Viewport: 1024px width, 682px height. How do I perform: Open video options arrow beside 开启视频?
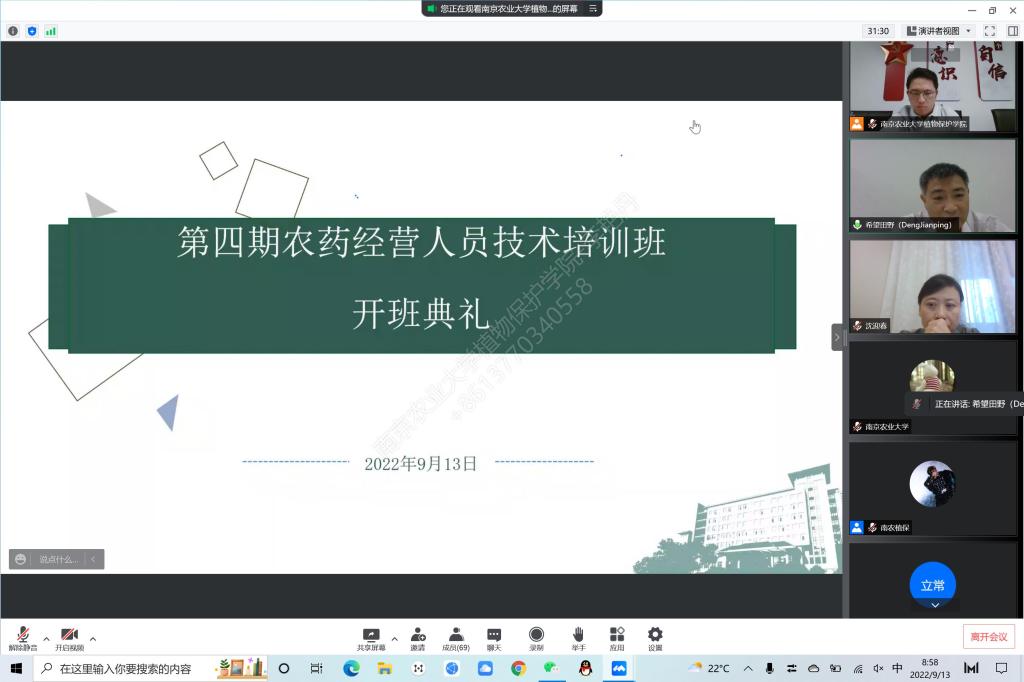tap(93, 637)
